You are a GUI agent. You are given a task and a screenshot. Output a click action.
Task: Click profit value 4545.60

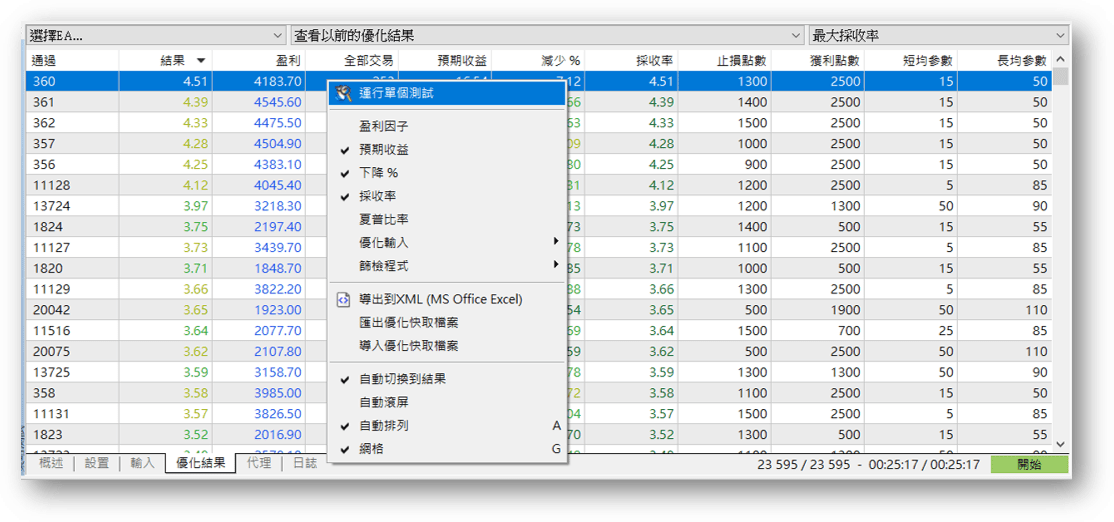click(278, 102)
